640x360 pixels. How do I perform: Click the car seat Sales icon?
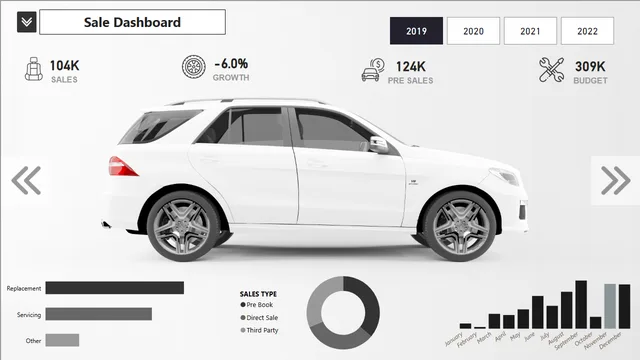33,69
